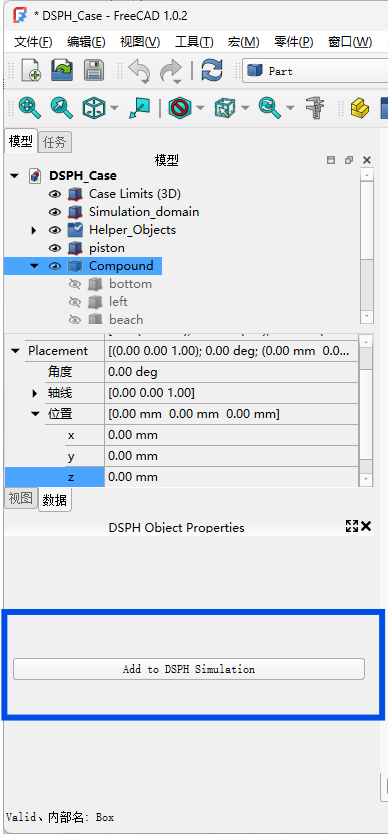The width and height of the screenshot is (388, 834).
Task: Click the Helper_Objects group icon
Action: coord(75,230)
